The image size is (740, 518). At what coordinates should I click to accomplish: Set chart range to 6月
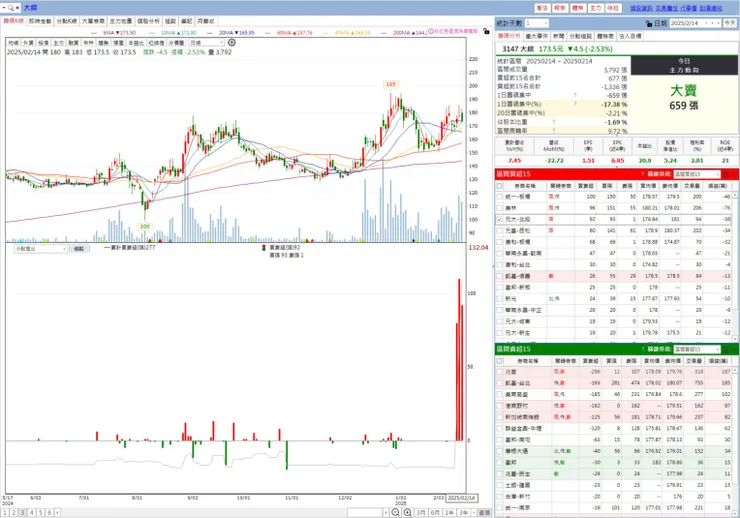click(x=435, y=512)
